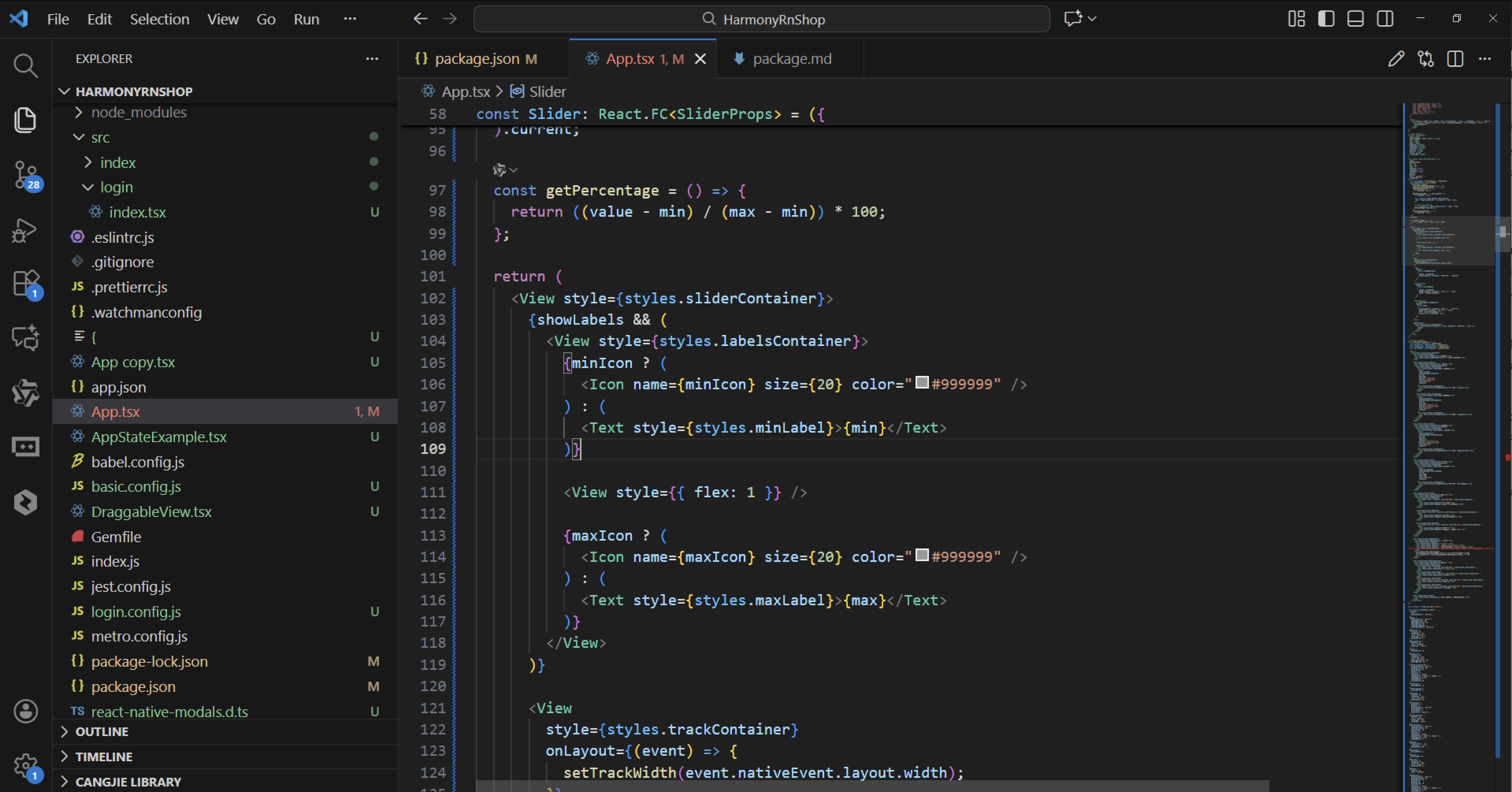Switch to the package.json tab
Image resolution: width=1512 pixels, height=792 pixels.
point(477,59)
